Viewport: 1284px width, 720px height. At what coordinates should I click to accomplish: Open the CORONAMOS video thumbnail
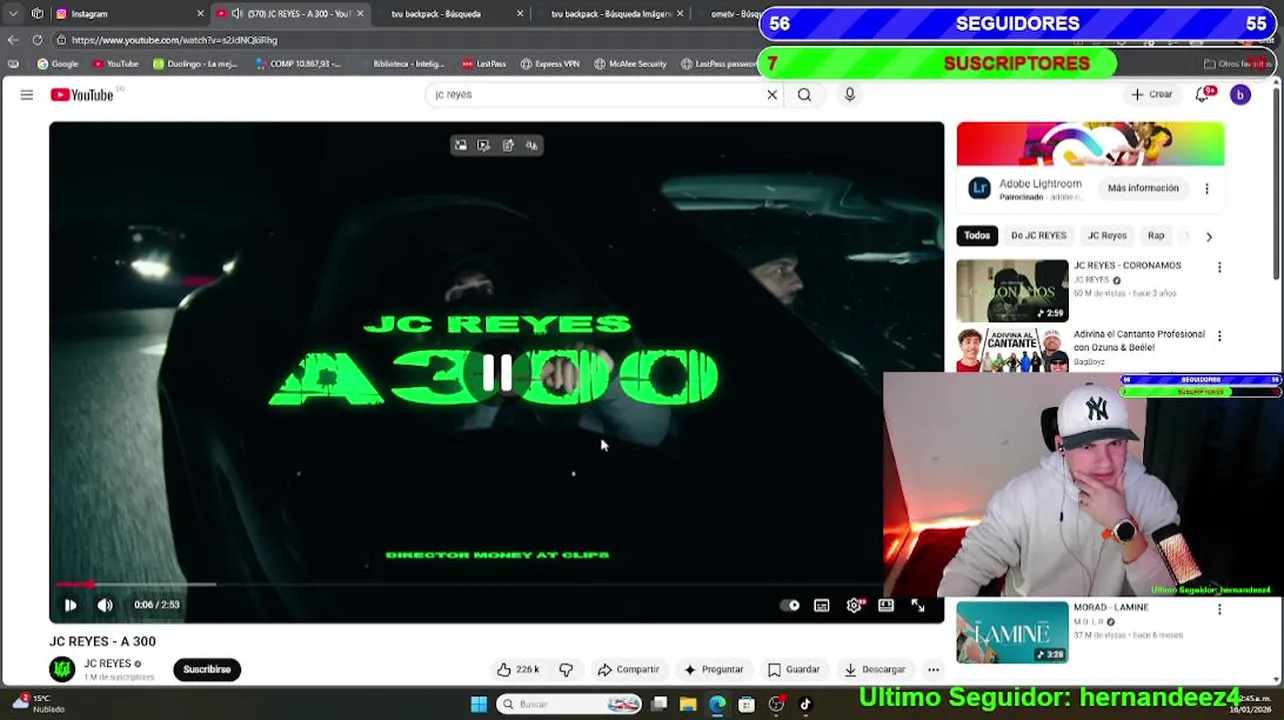click(x=1012, y=291)
